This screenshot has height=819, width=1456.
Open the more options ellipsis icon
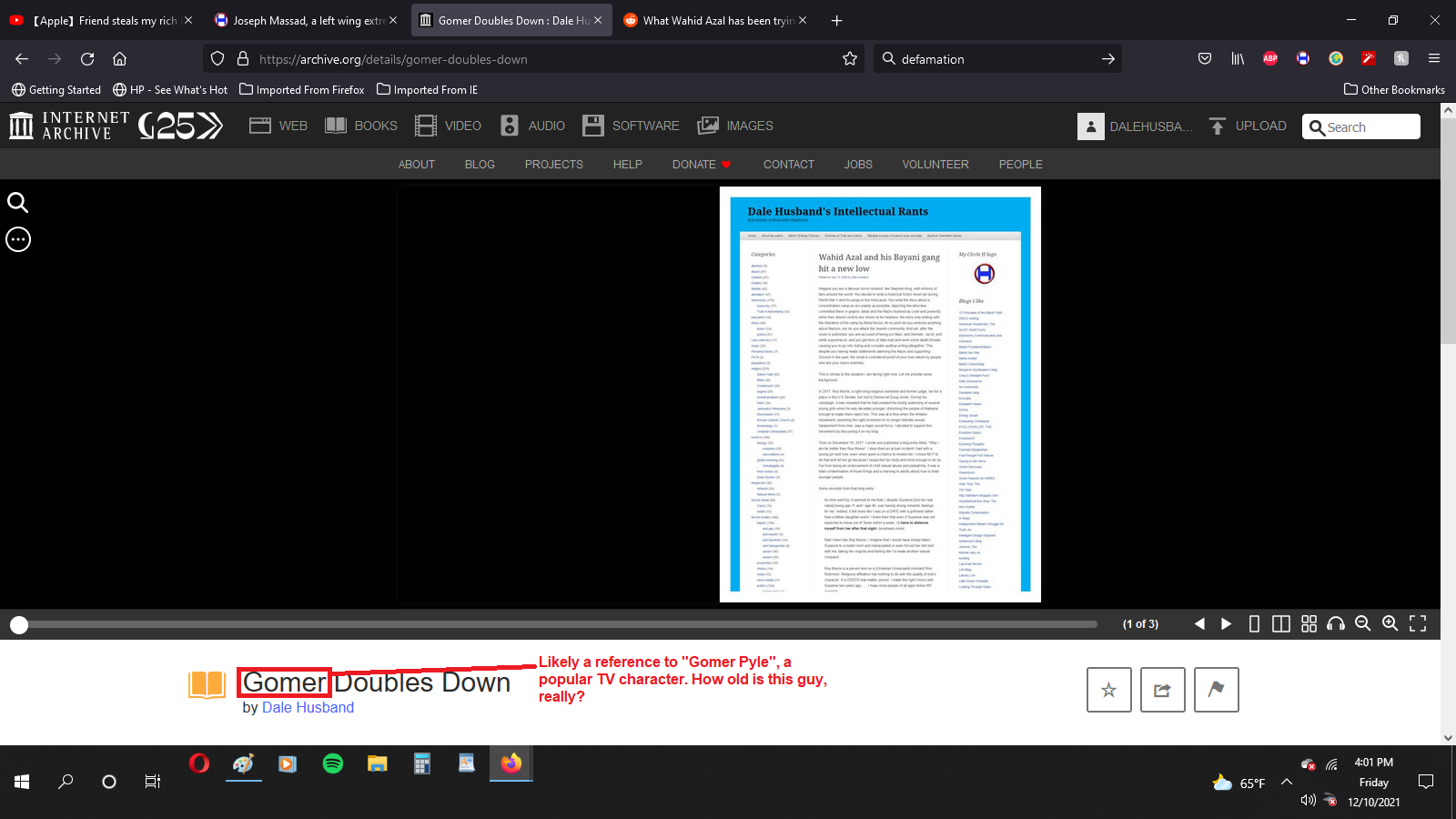coord(18,239)
